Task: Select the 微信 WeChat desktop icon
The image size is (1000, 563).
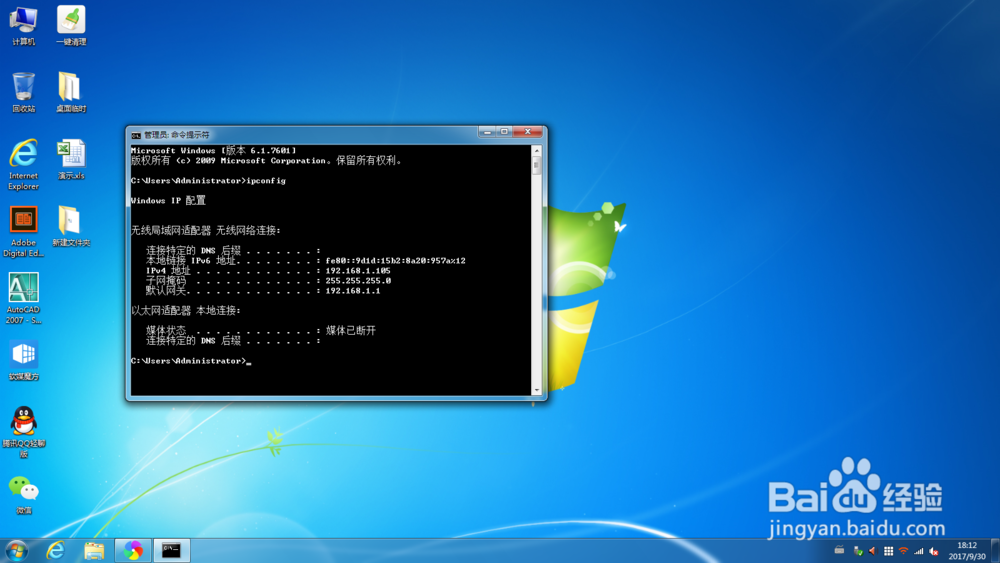Action: pyautogui.click(x=24, y=495)
